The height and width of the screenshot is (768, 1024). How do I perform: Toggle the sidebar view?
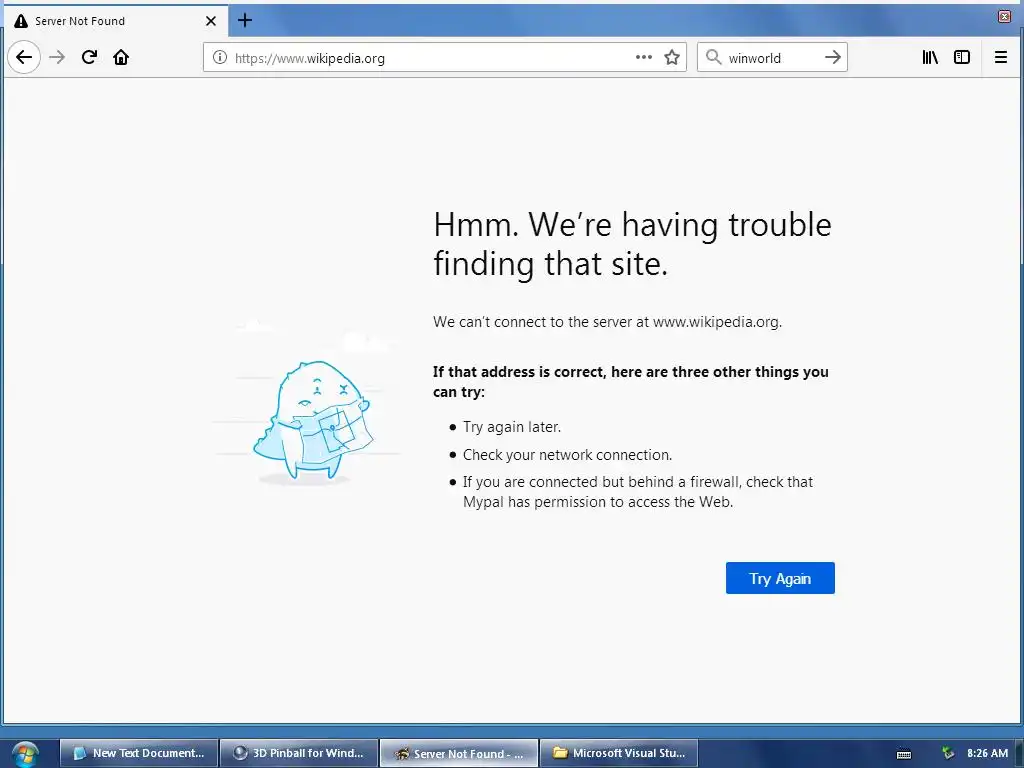pos(962,57)
